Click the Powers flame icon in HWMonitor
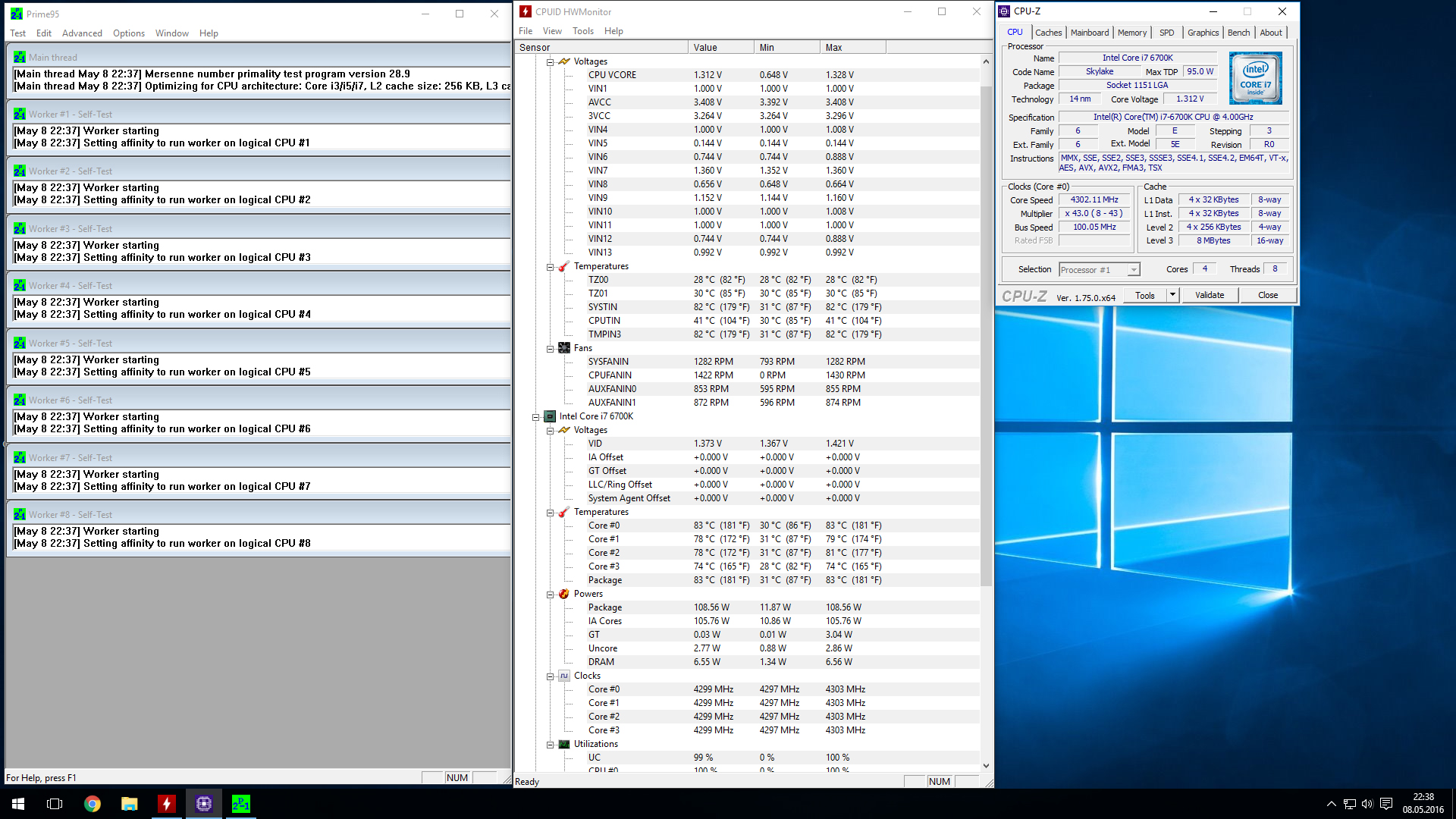 564,594
